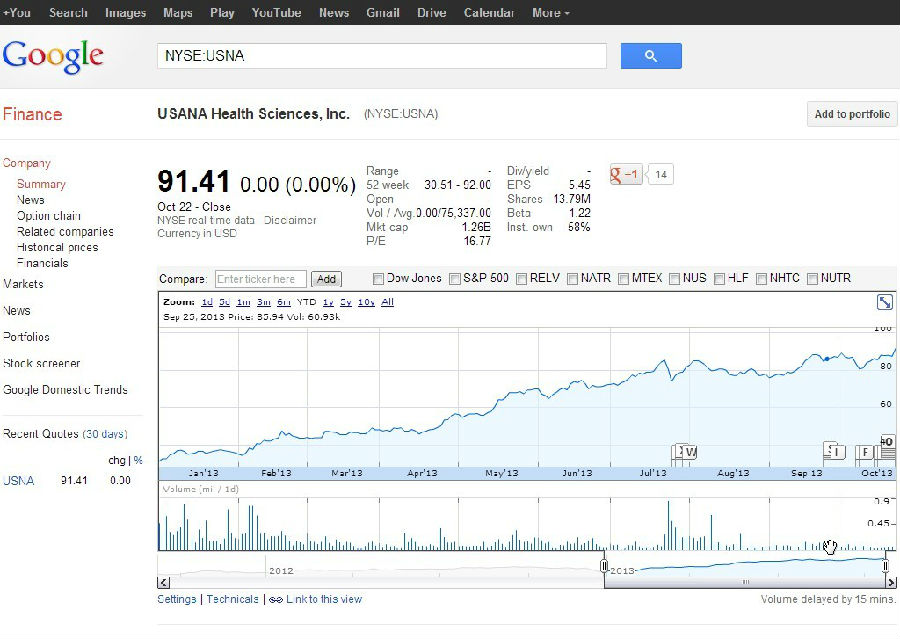Set chart zoom to 5y
Screen dimensions: 900x639
[346, 302]
